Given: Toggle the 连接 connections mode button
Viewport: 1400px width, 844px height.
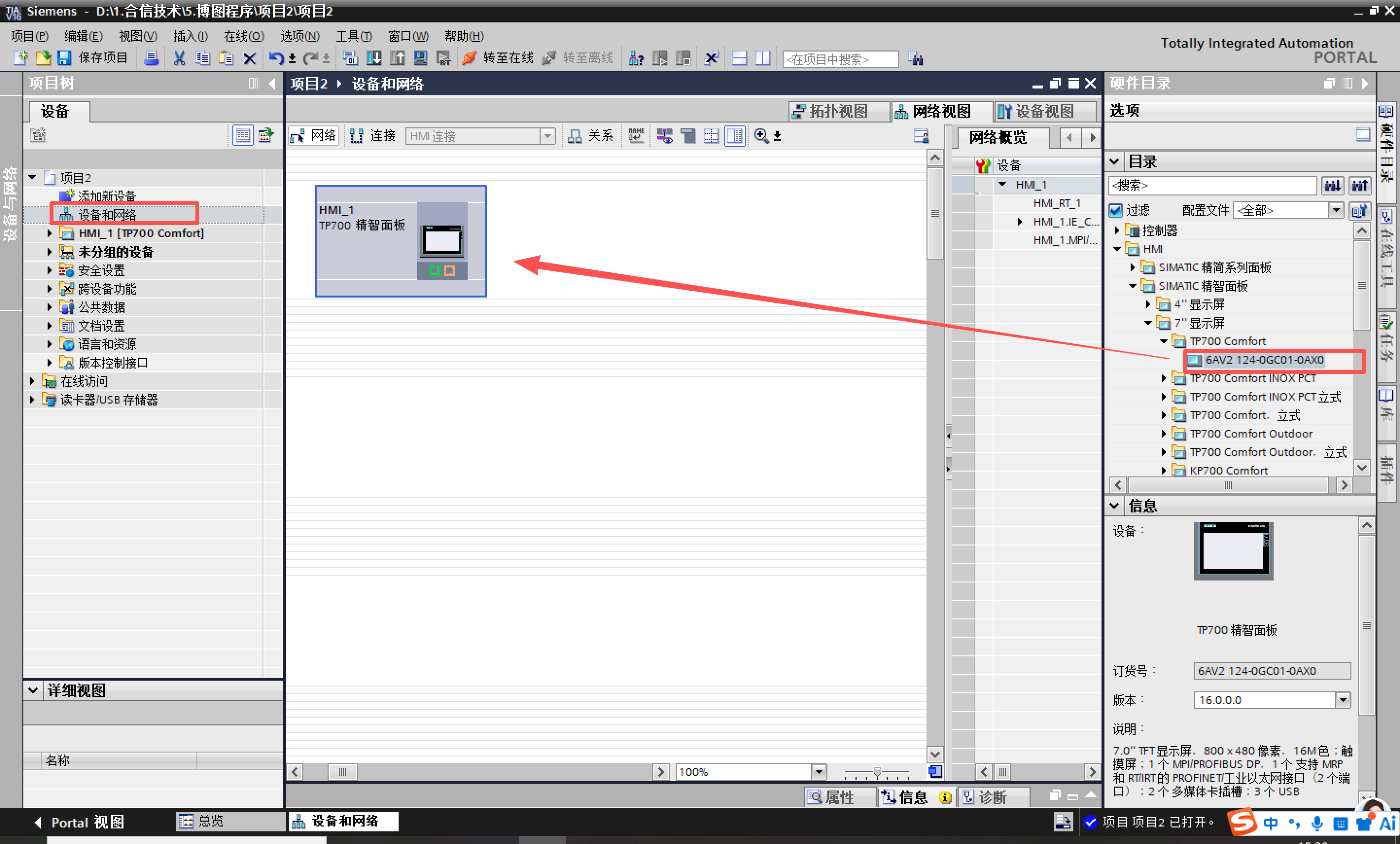Looking at the screenshot, I should point(373,136).
